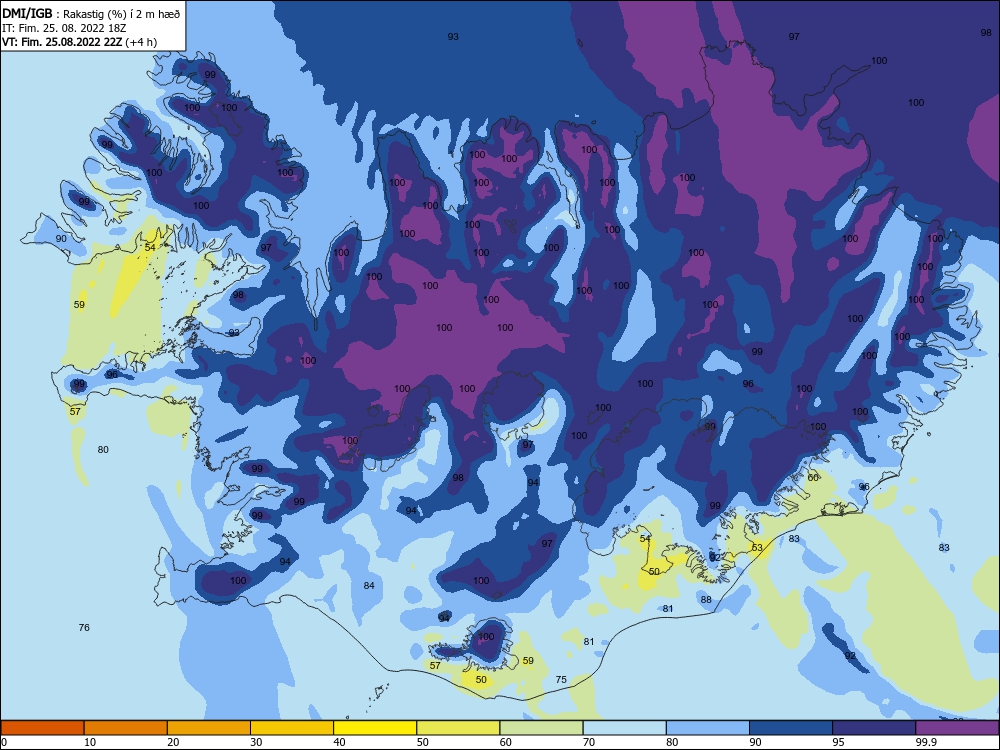Click the '63' value in southeast Iceland
Image resolution: width=1000 pixels, height=750 pixels.
point(757,547)
